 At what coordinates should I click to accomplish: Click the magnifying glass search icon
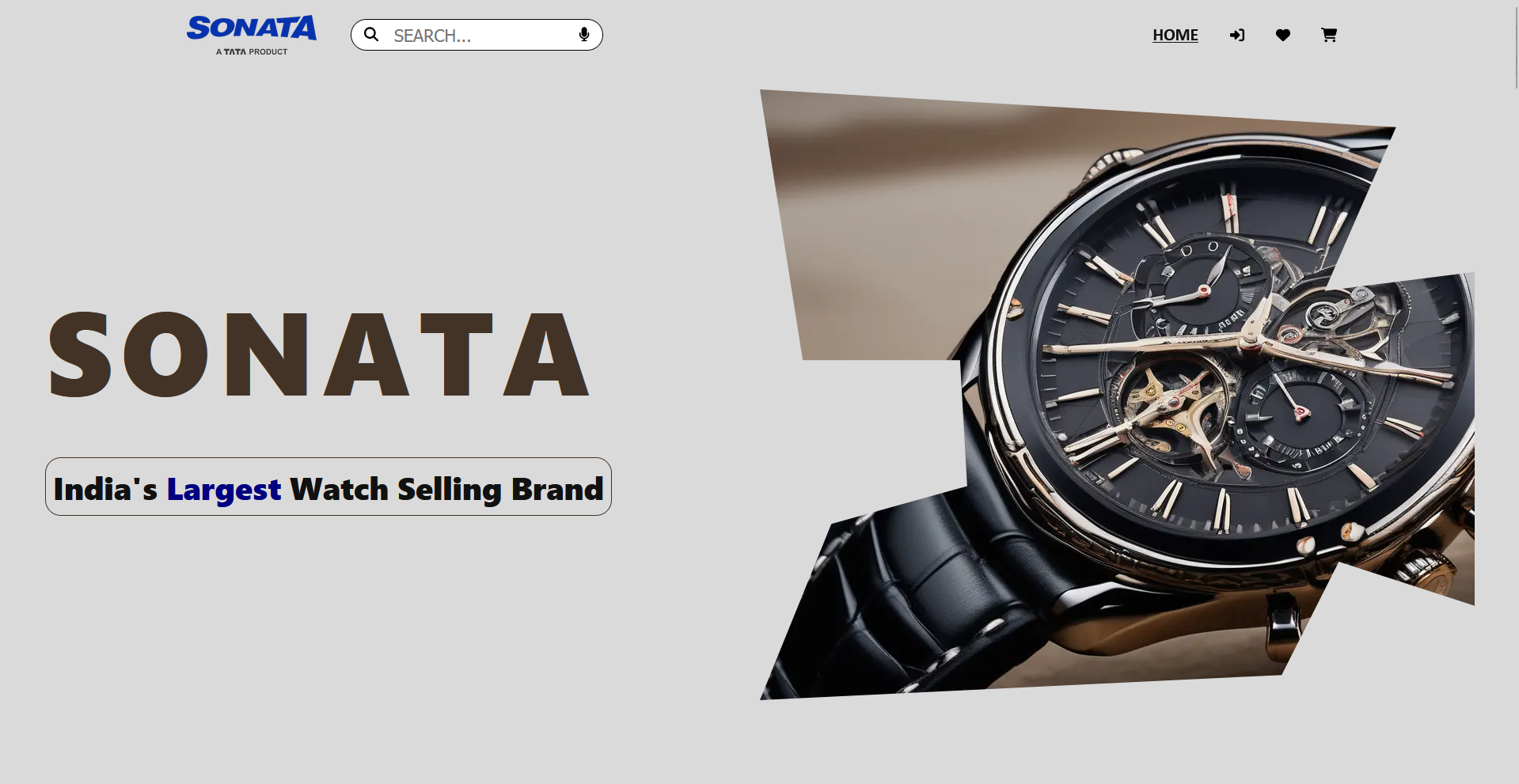coord(371,35)
